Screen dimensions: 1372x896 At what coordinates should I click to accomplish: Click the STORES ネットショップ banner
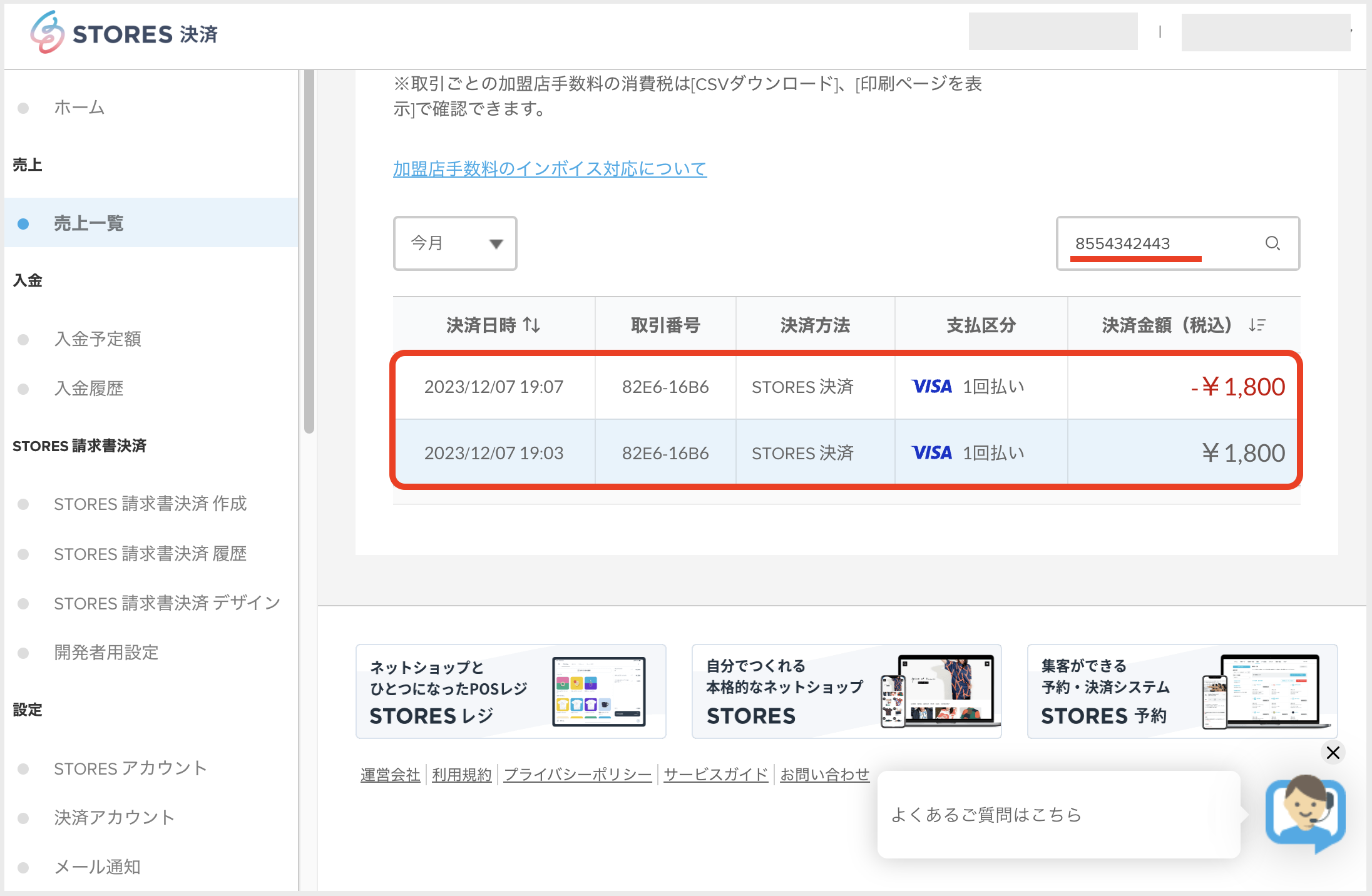click(x=847, y=691)
